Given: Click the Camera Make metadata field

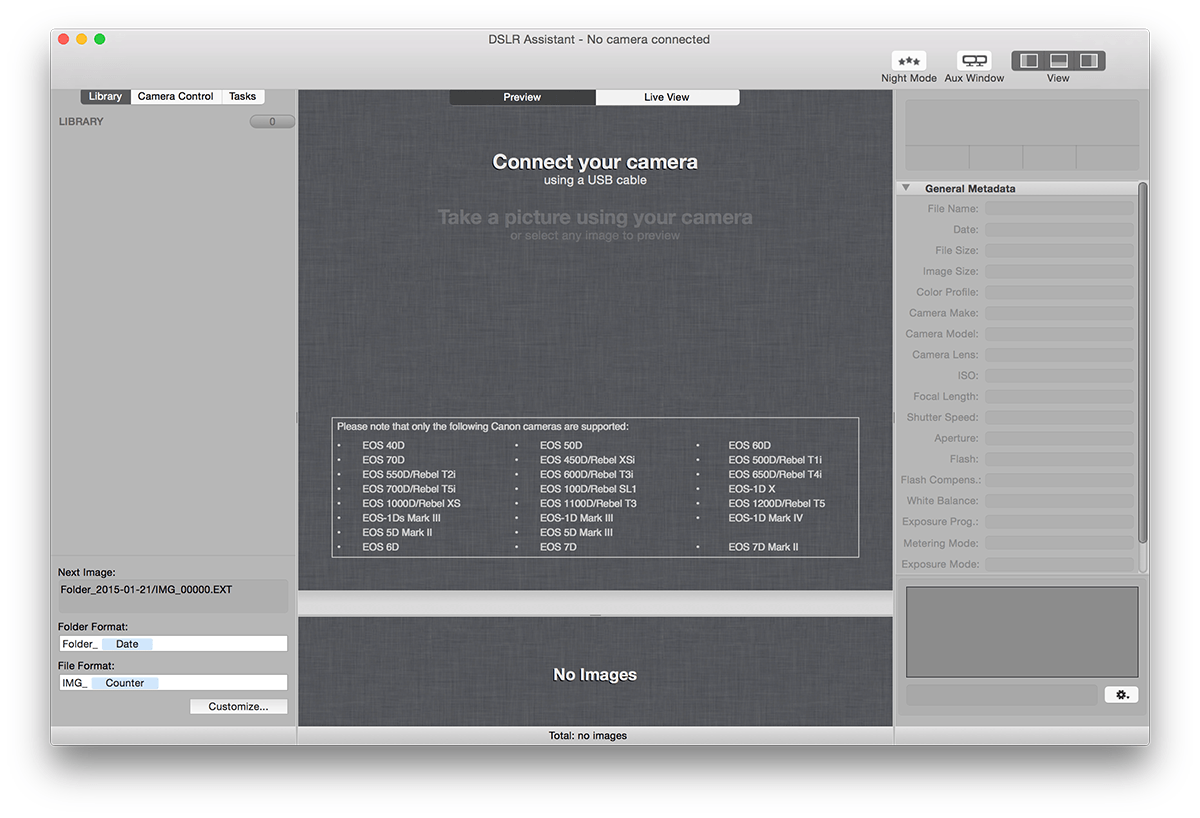Looking at the screenshot, I should pyautogui.click(x=1060, y=313).
